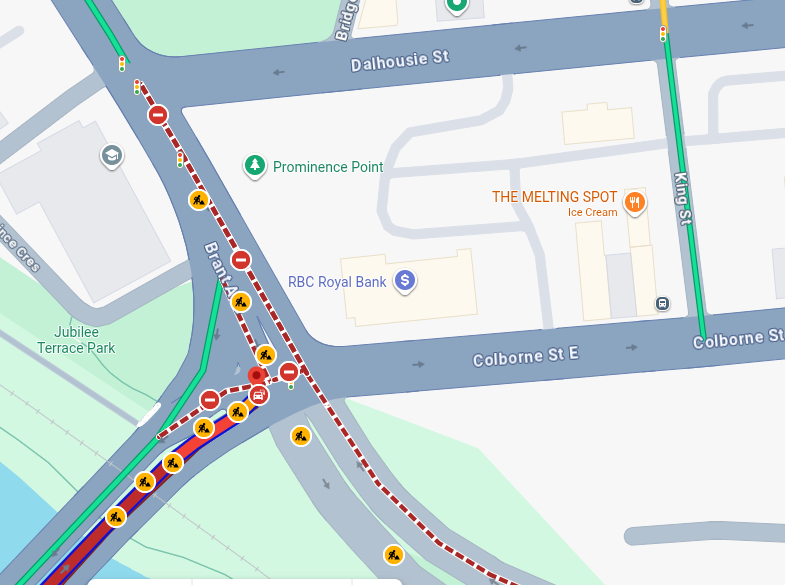Click the construction icon nearest the bottom edge
785x585 pixels.
point(394,555)
